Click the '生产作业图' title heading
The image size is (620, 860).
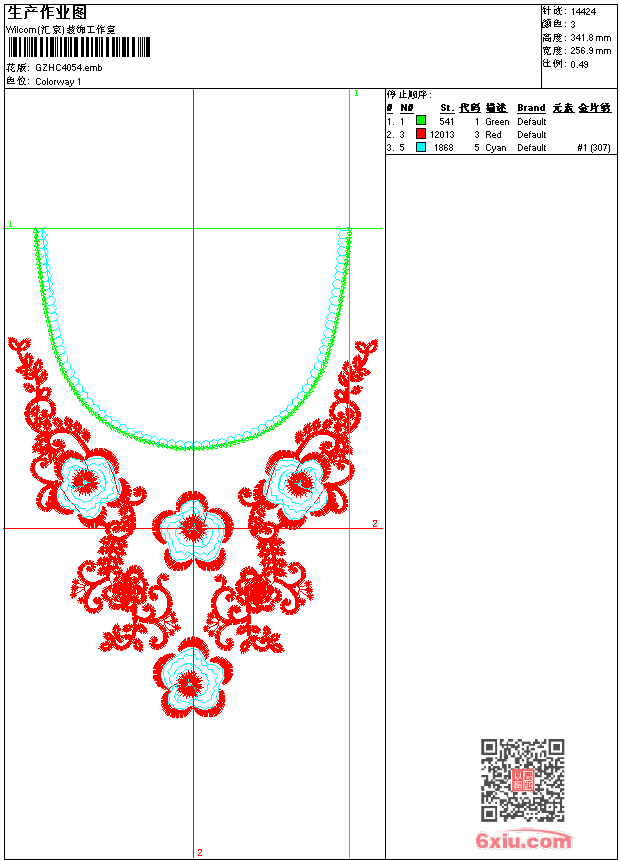coord(47,13)
